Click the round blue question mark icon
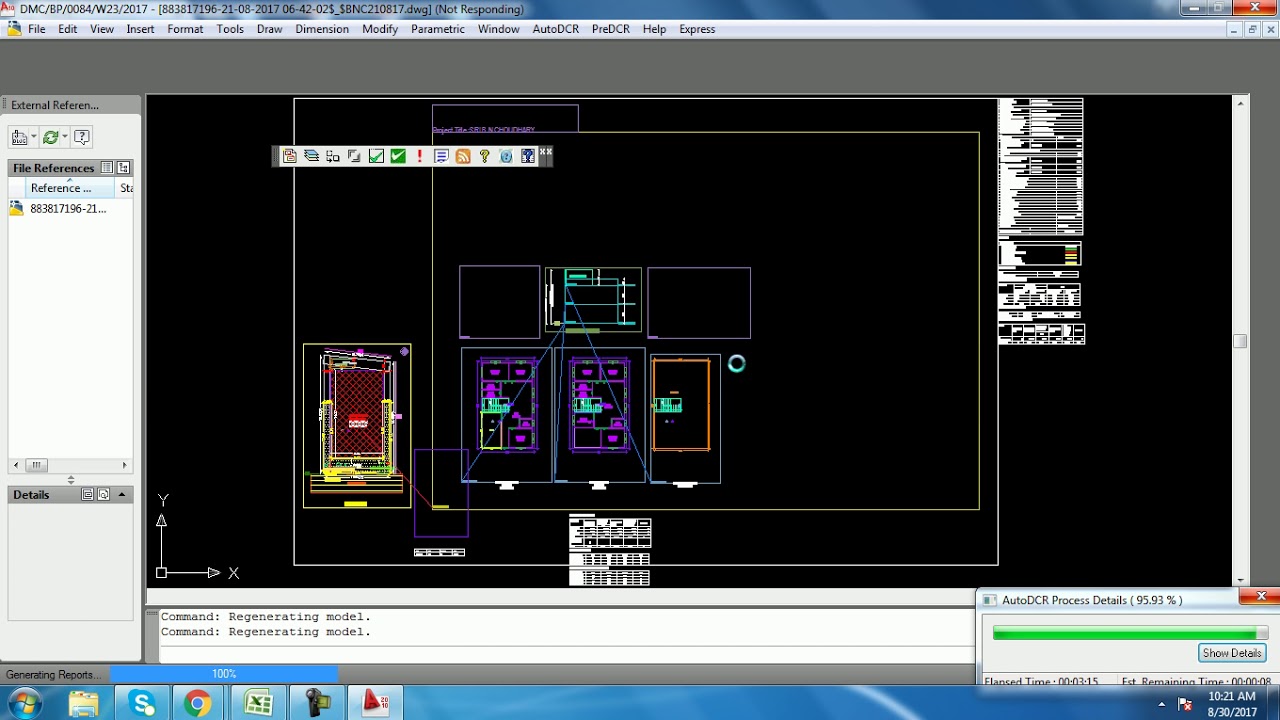This screenshot has height=720, width=1280. [x=506, y=156]
